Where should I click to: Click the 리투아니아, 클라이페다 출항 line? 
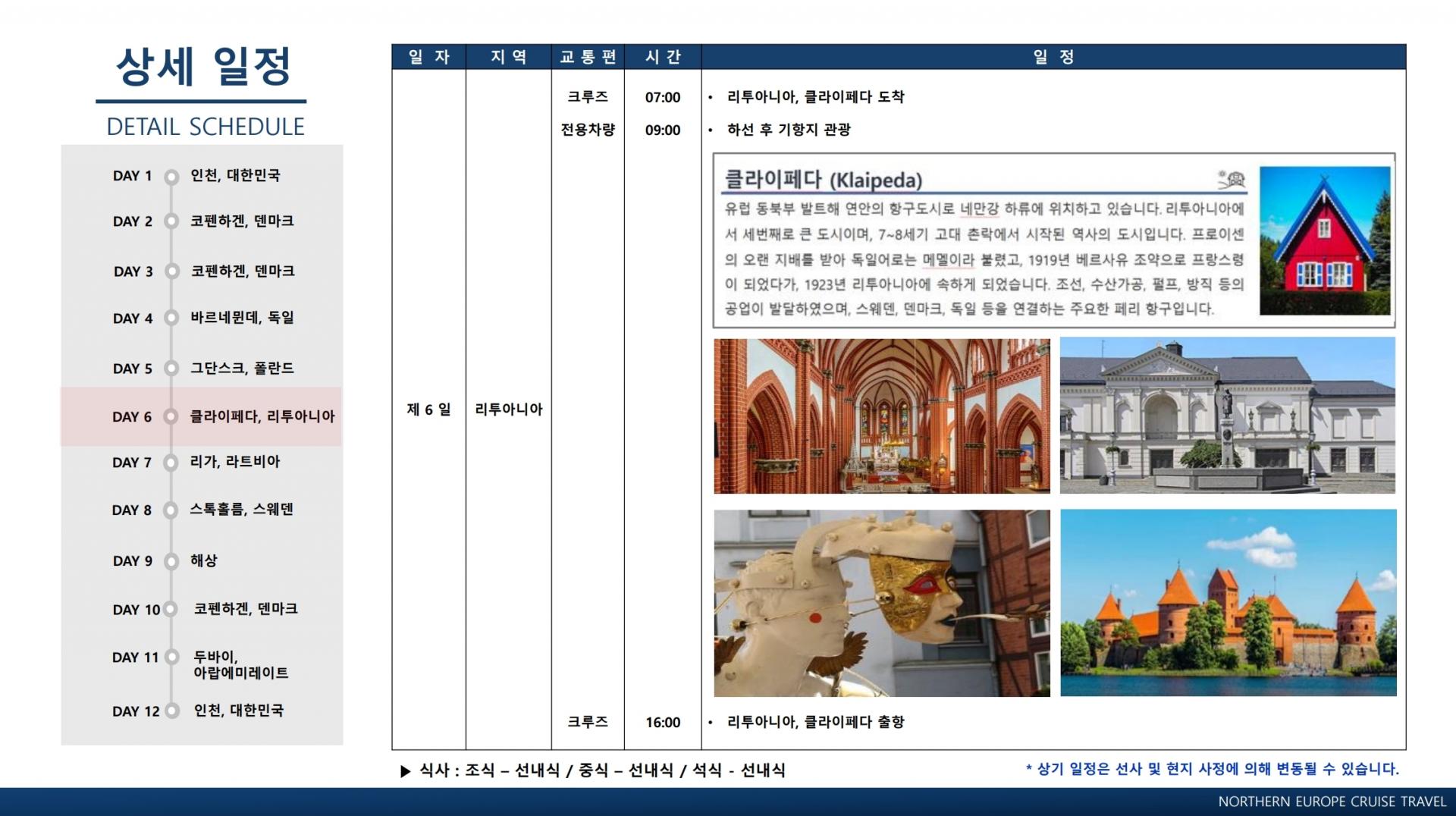tap(815, 722)
